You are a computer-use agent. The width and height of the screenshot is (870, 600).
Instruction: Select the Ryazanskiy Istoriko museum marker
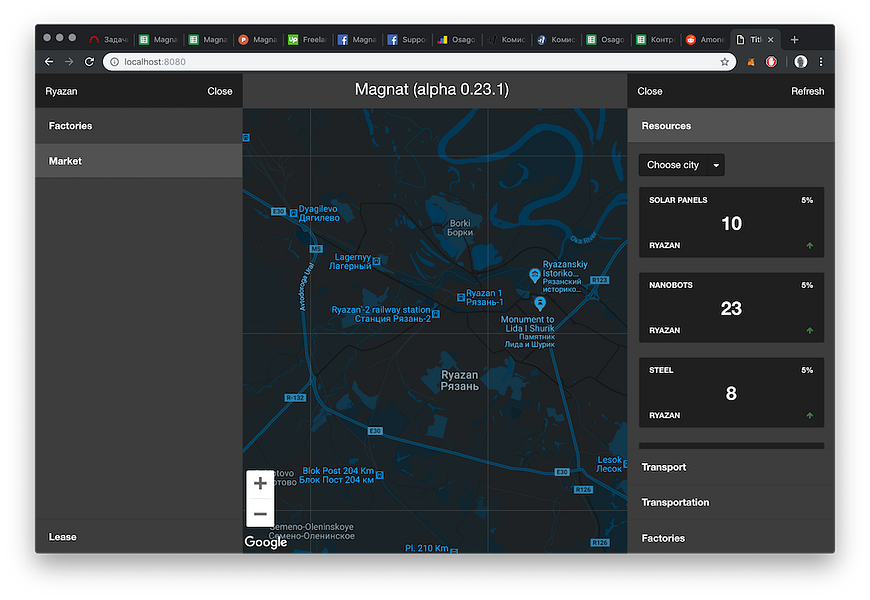point(534,275)
